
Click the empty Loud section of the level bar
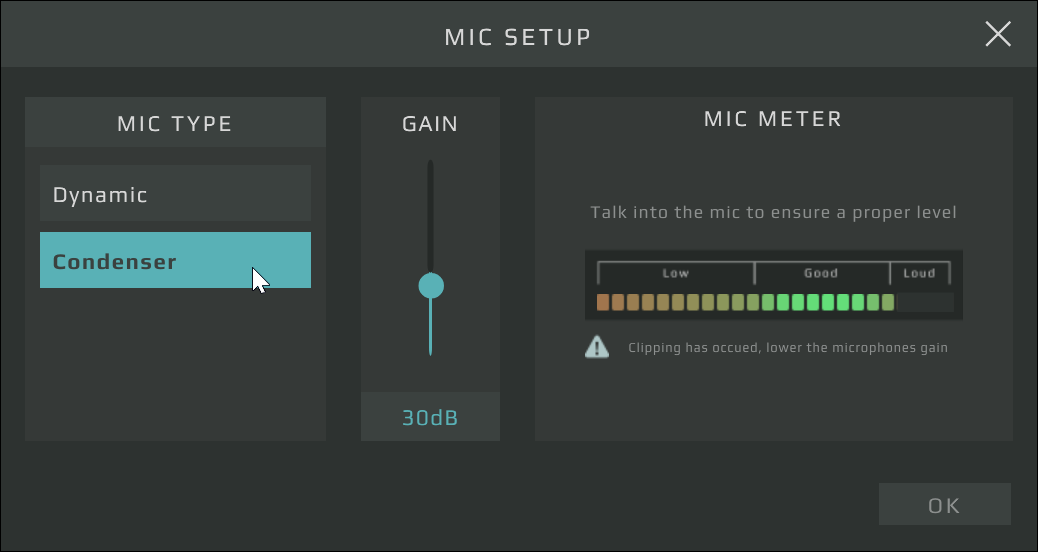925,302
